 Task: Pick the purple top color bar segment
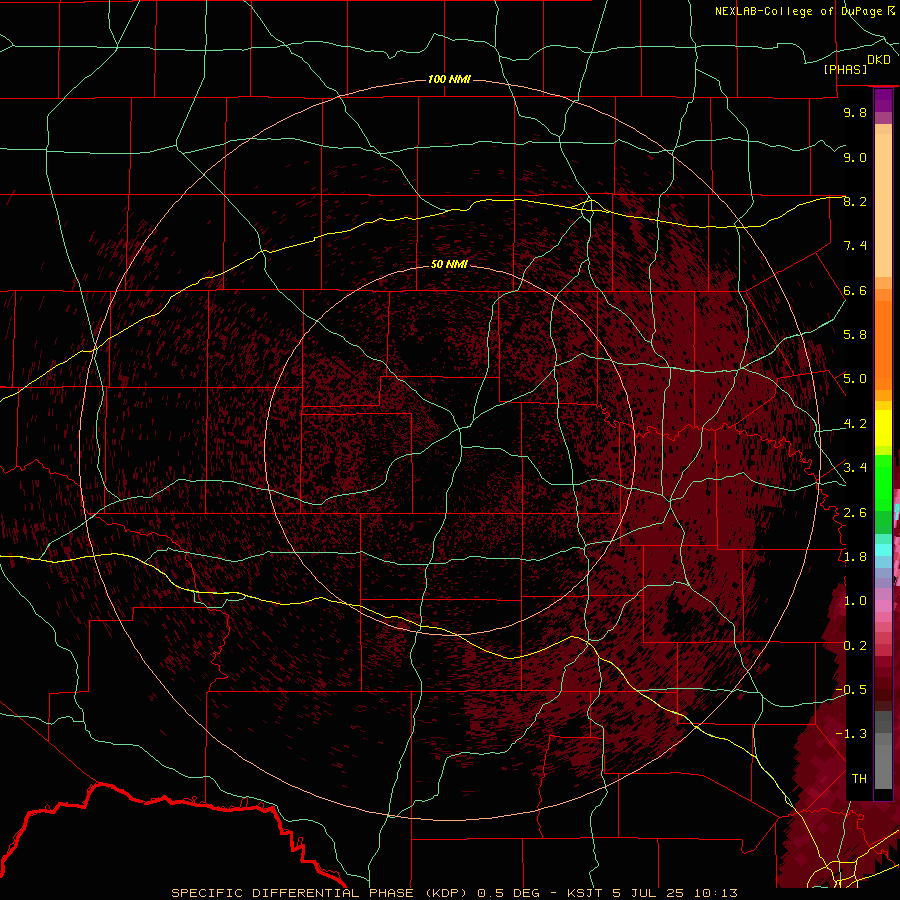pos(883,100)
